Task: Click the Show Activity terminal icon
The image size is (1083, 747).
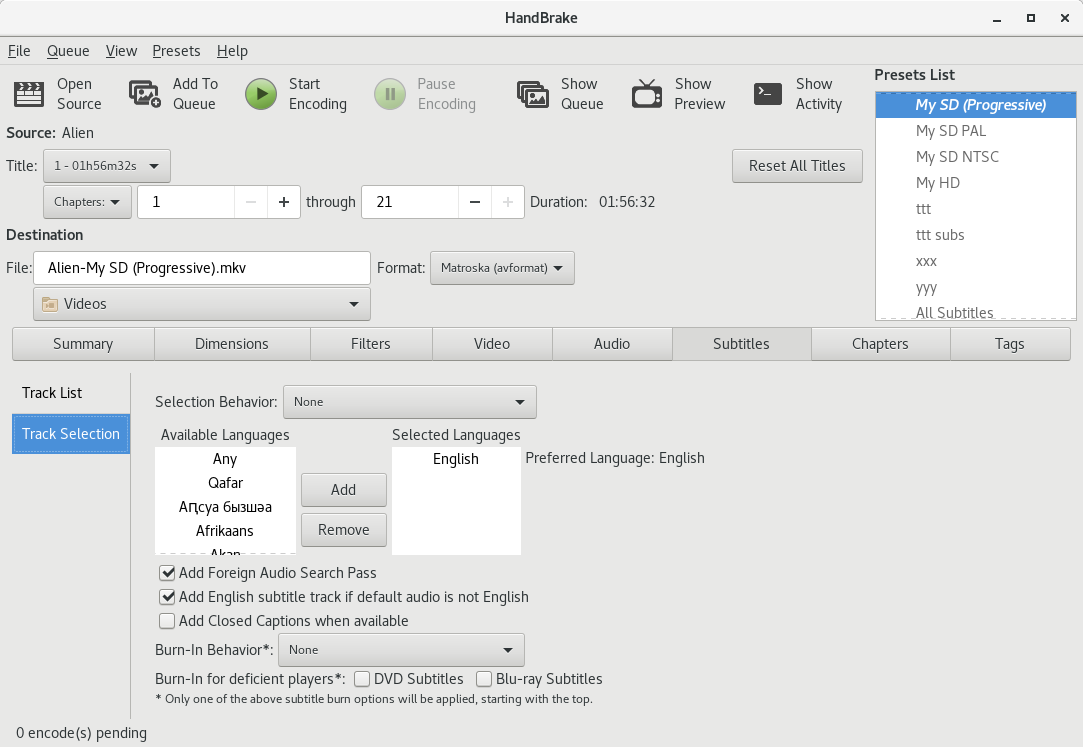Action: click(767, 94)
